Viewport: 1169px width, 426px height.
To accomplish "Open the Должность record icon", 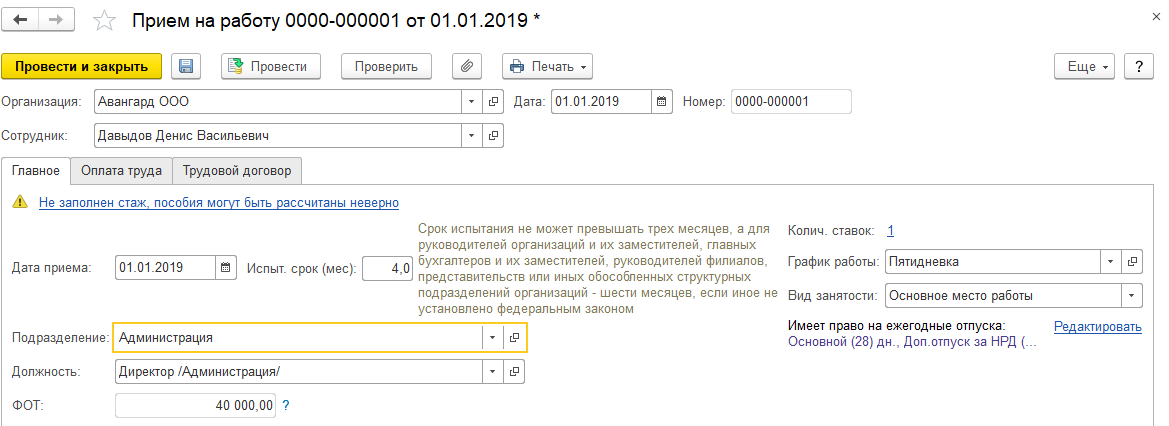I will pyautogui.click(x=514, y=371).
